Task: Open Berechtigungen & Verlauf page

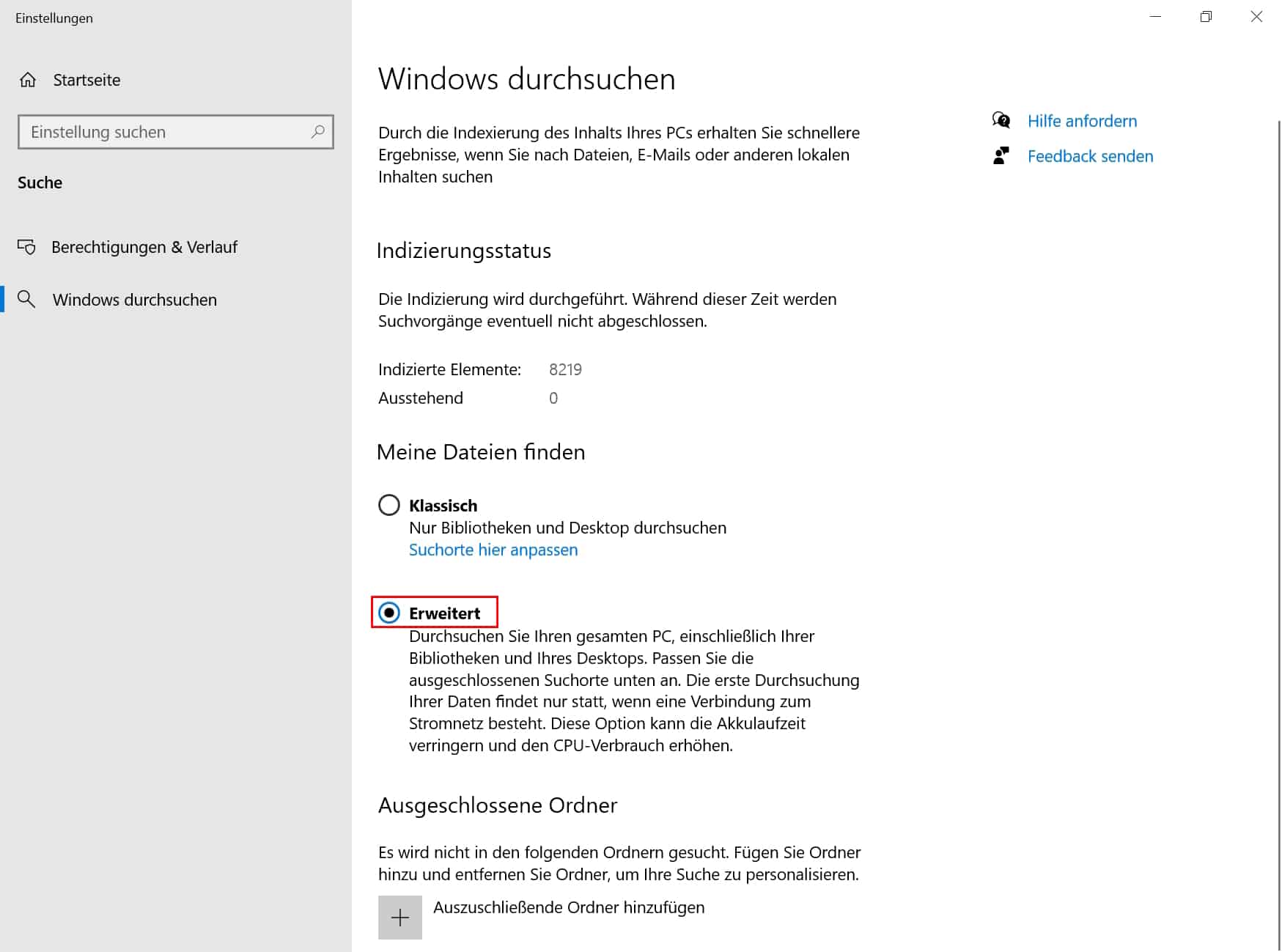Action: pyautogui.click(x=144, y=247)
